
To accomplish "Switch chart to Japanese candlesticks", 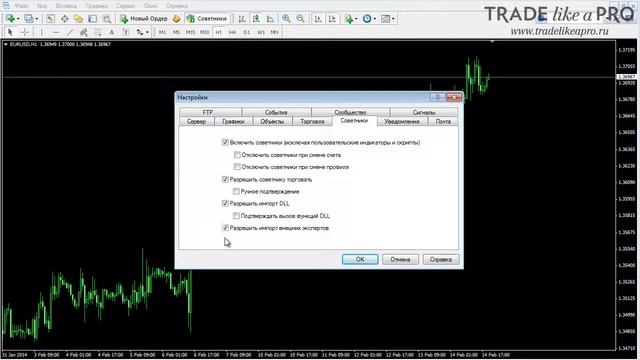I will tap(256, 19).
